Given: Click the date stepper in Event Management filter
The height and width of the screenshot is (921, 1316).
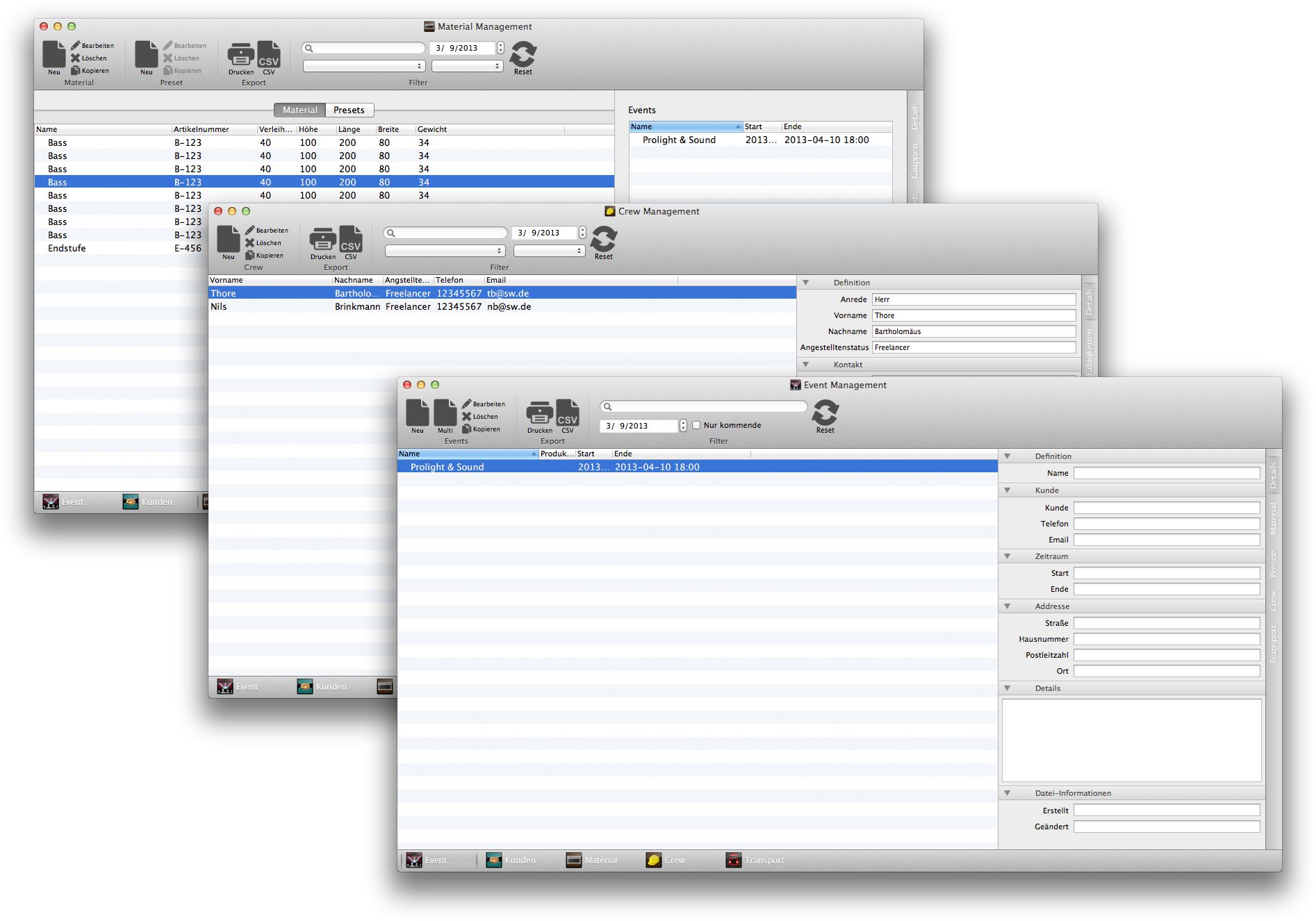Looking at the screenshot, I should [x=684, y=426].
